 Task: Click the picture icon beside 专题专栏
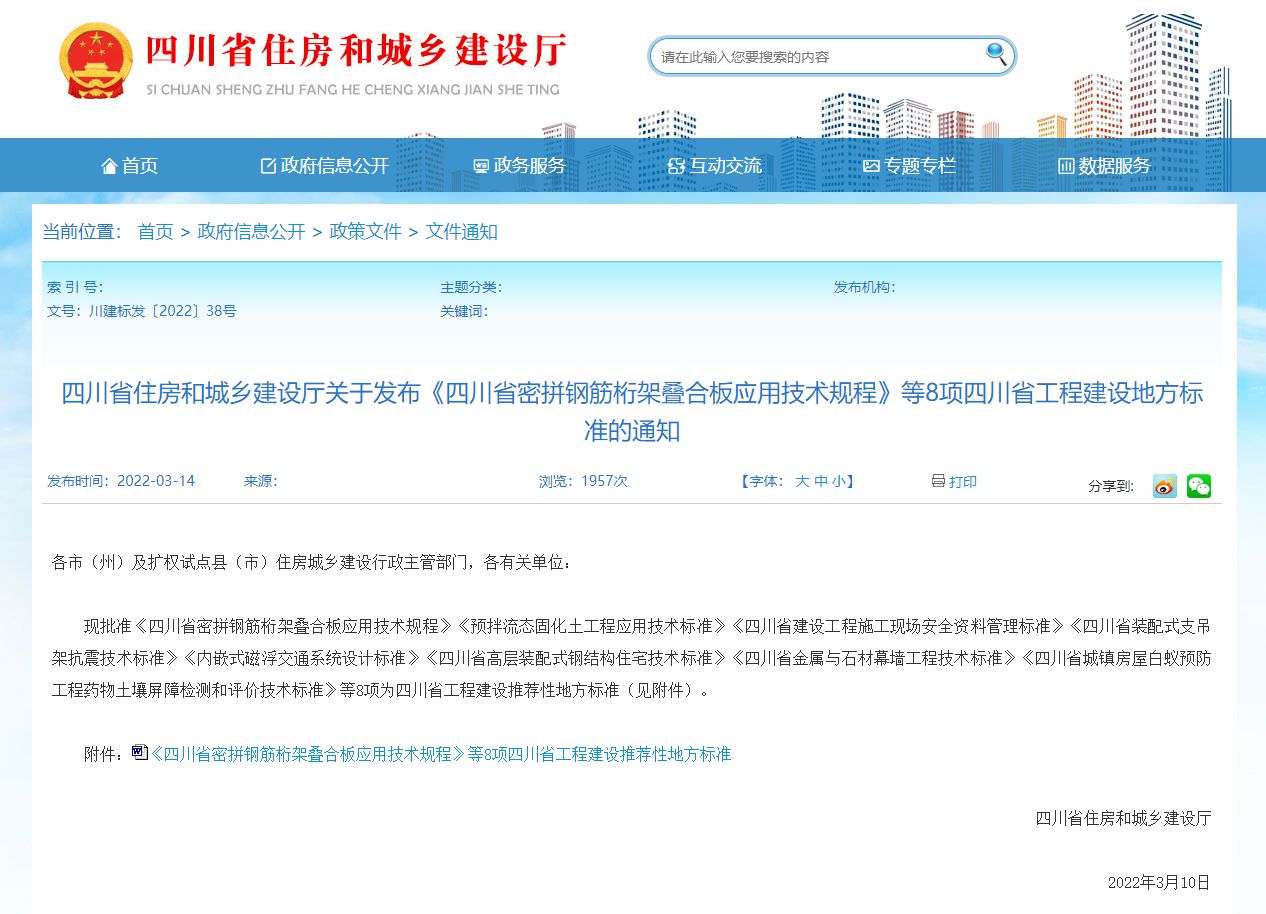[872, 166]
